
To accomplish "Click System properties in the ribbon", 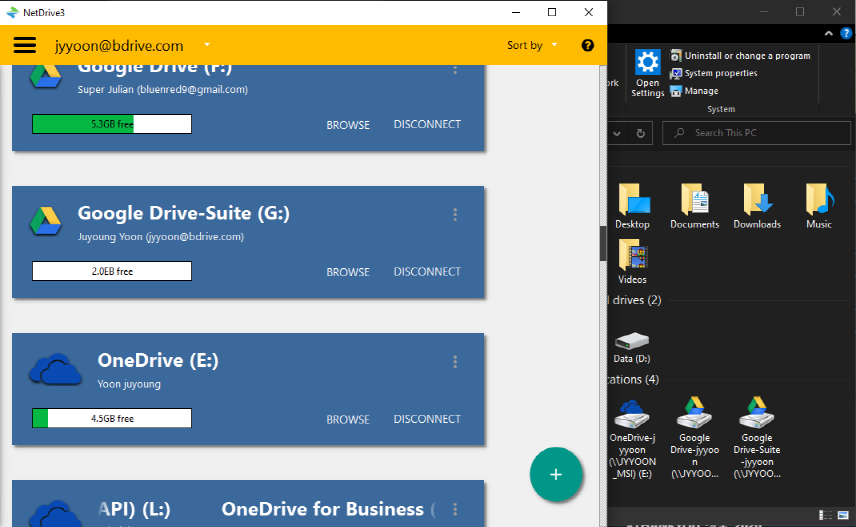I will 714,73.
